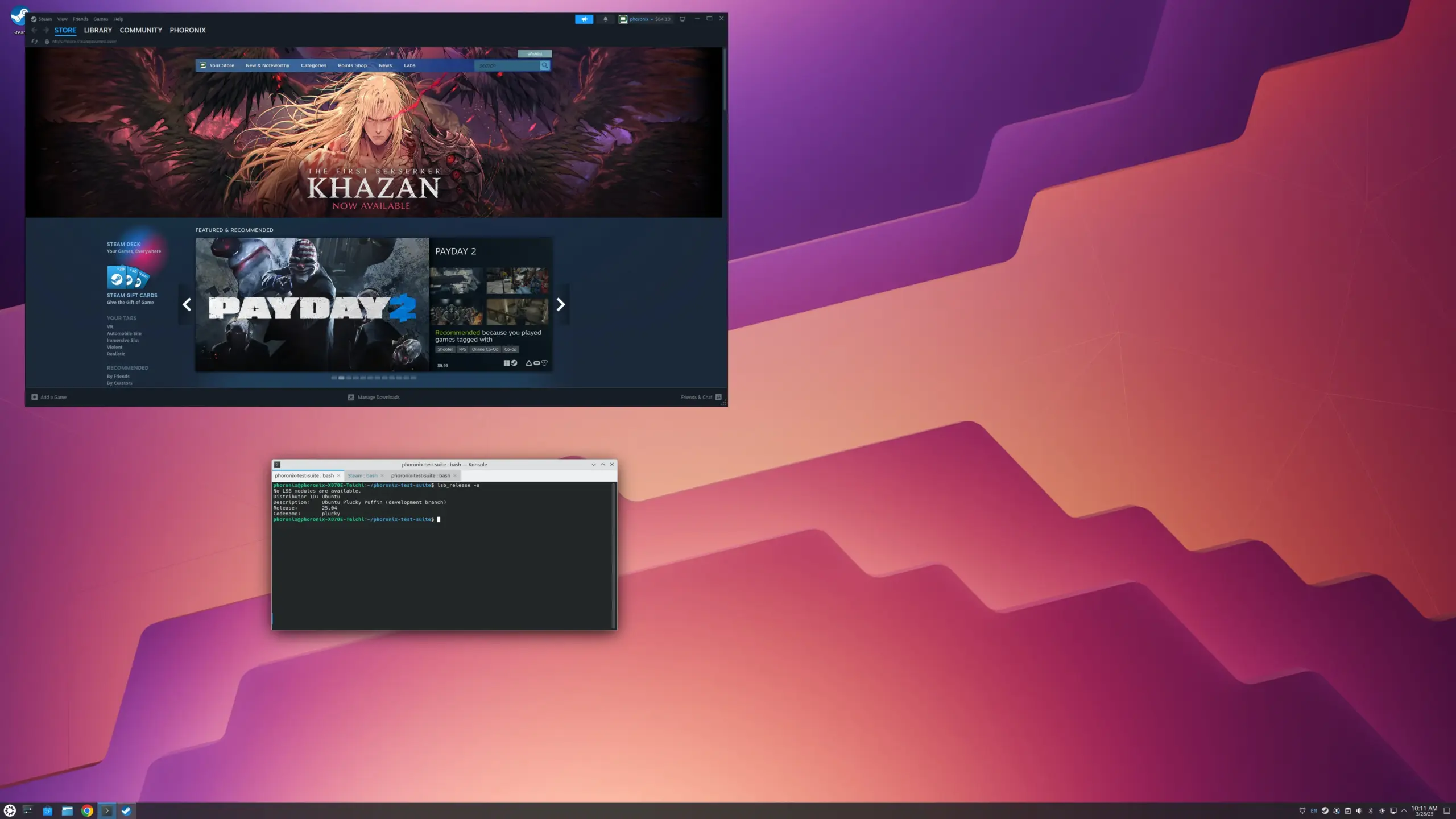The image size is (1456, 819).
Task: Enter Big Picture mode from the title bar
Action: [x=682, y=19]
